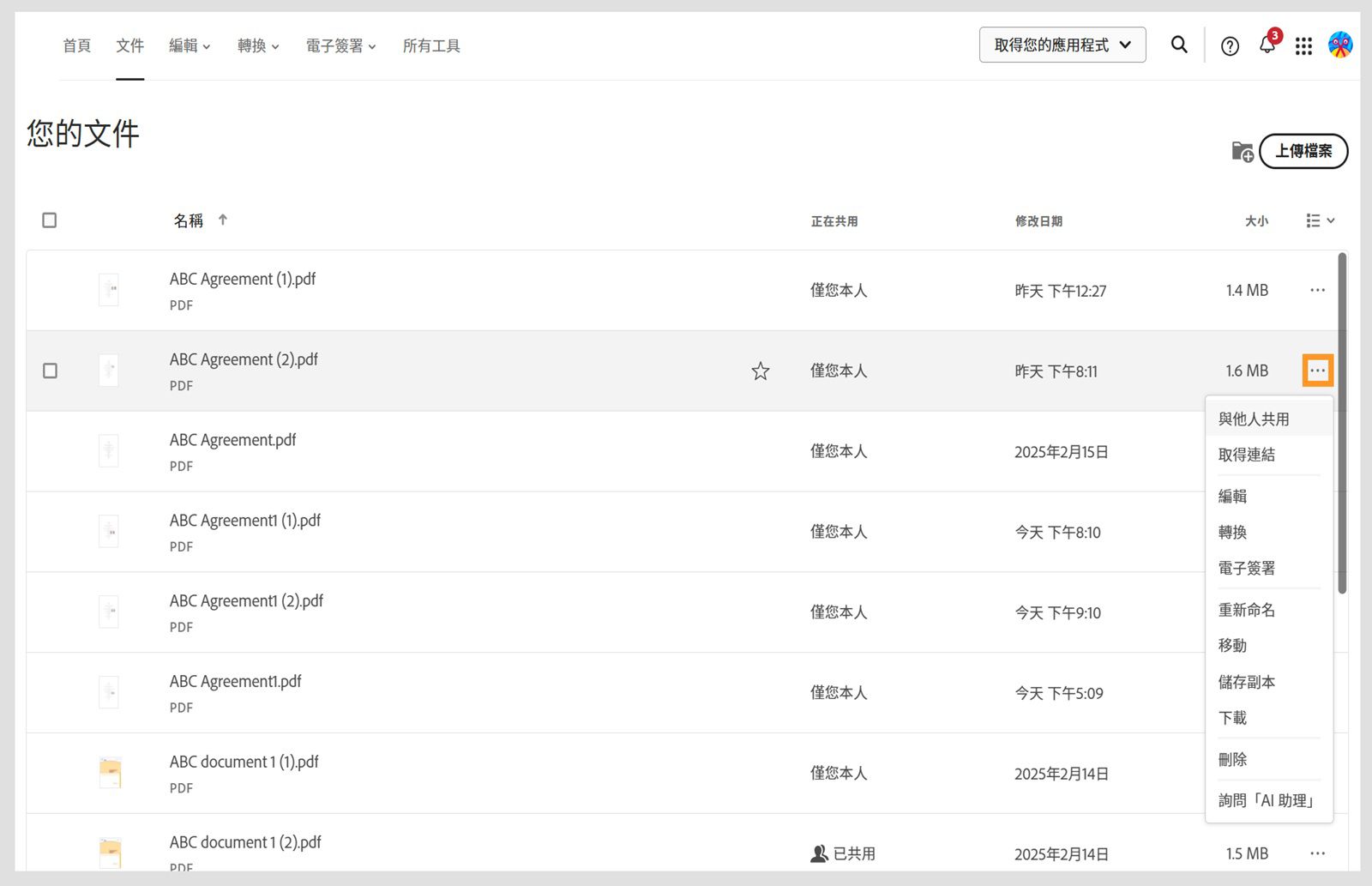Image resolution: width=1372 pixels, height=886 pixels.
Task: Go to the 首頁 link
Action: pyautogui.click(x=77, y=46)
